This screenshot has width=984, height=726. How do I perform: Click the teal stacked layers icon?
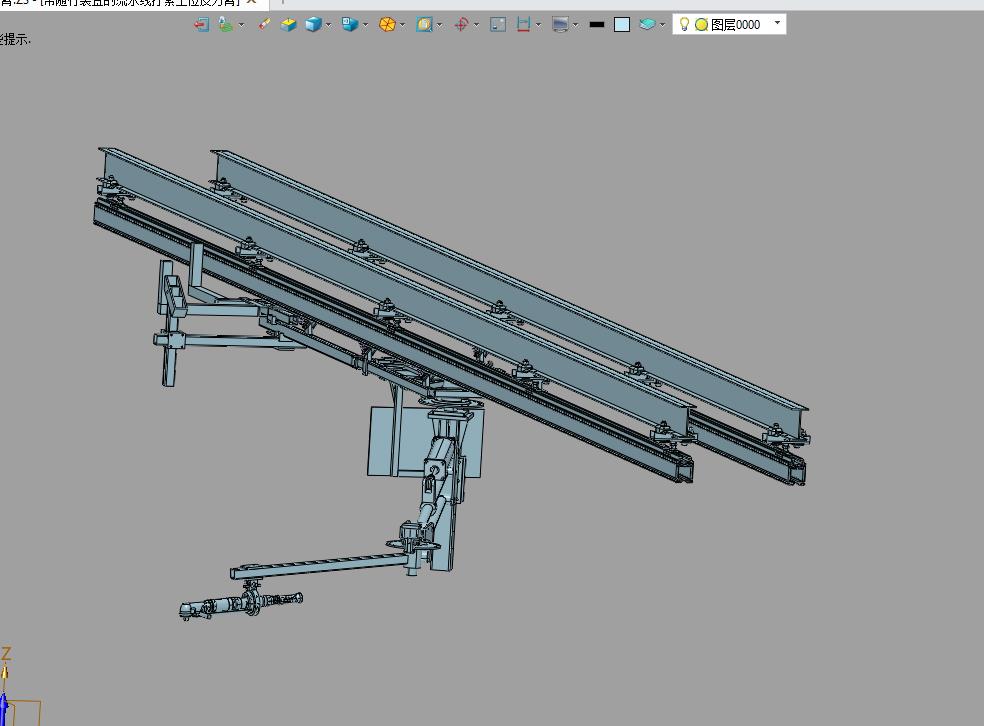pos(646,24)
